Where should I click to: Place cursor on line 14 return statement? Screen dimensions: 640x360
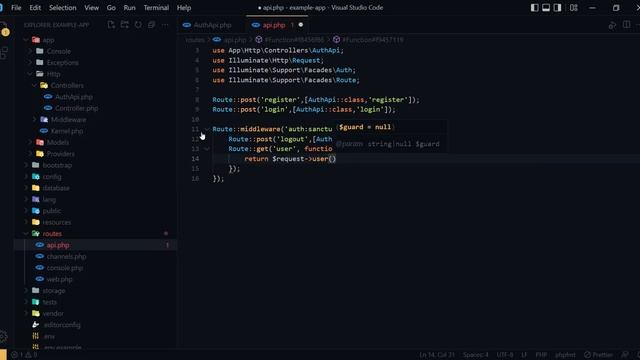(x=290, y=159)
